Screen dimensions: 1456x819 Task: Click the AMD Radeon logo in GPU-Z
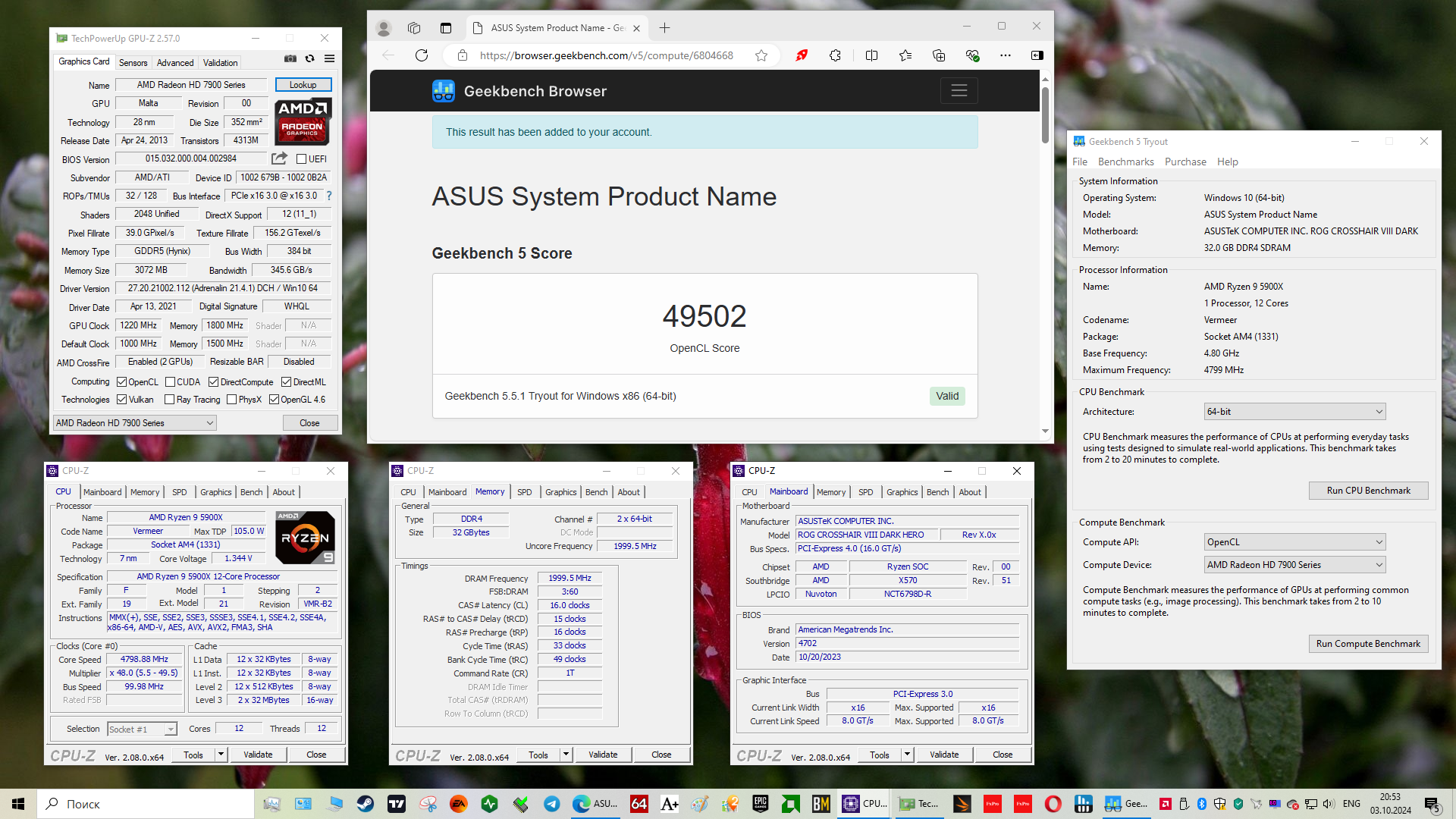303,121
